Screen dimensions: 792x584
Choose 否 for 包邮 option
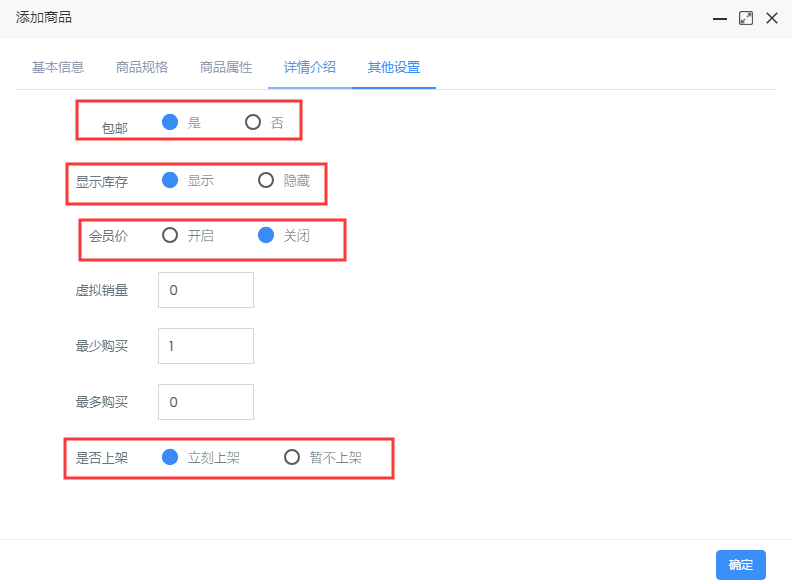click(x=253, y=122)
